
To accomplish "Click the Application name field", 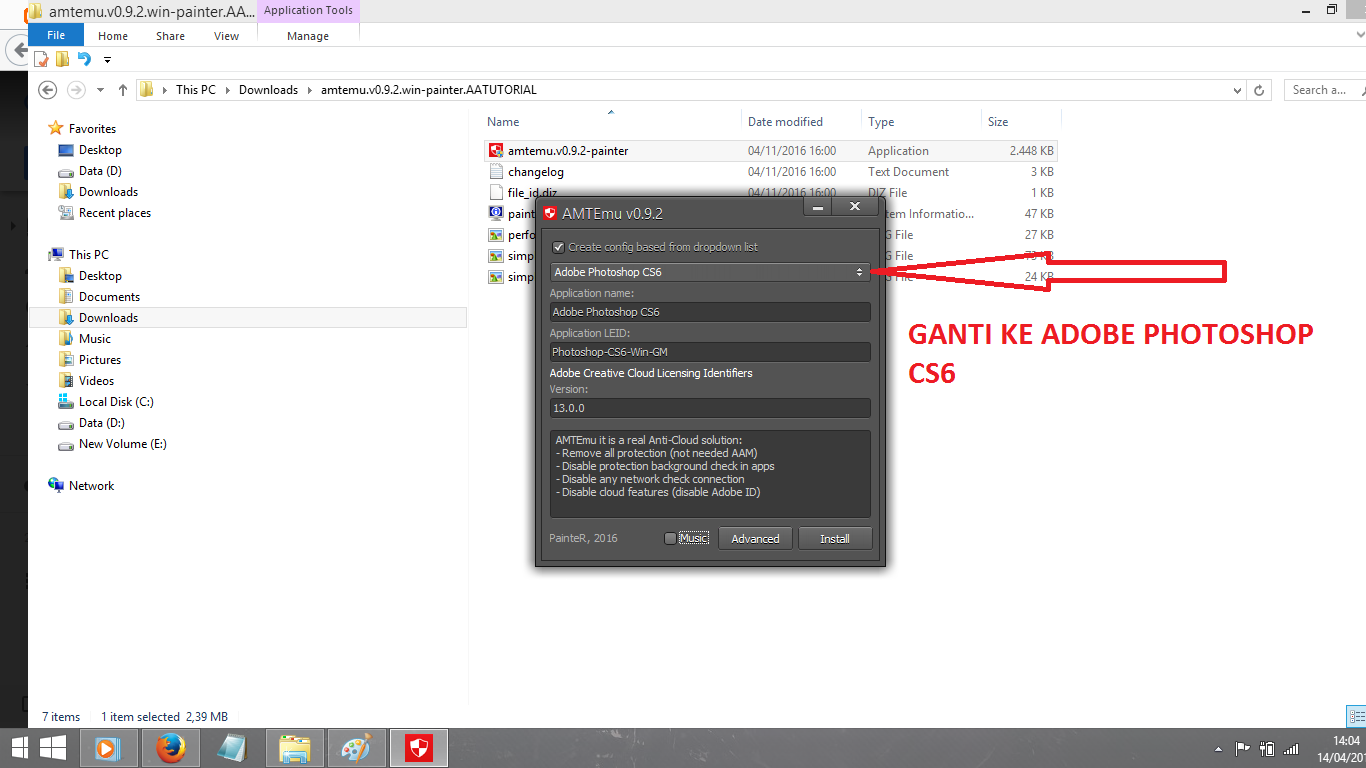I will click(x=710, y=312).
